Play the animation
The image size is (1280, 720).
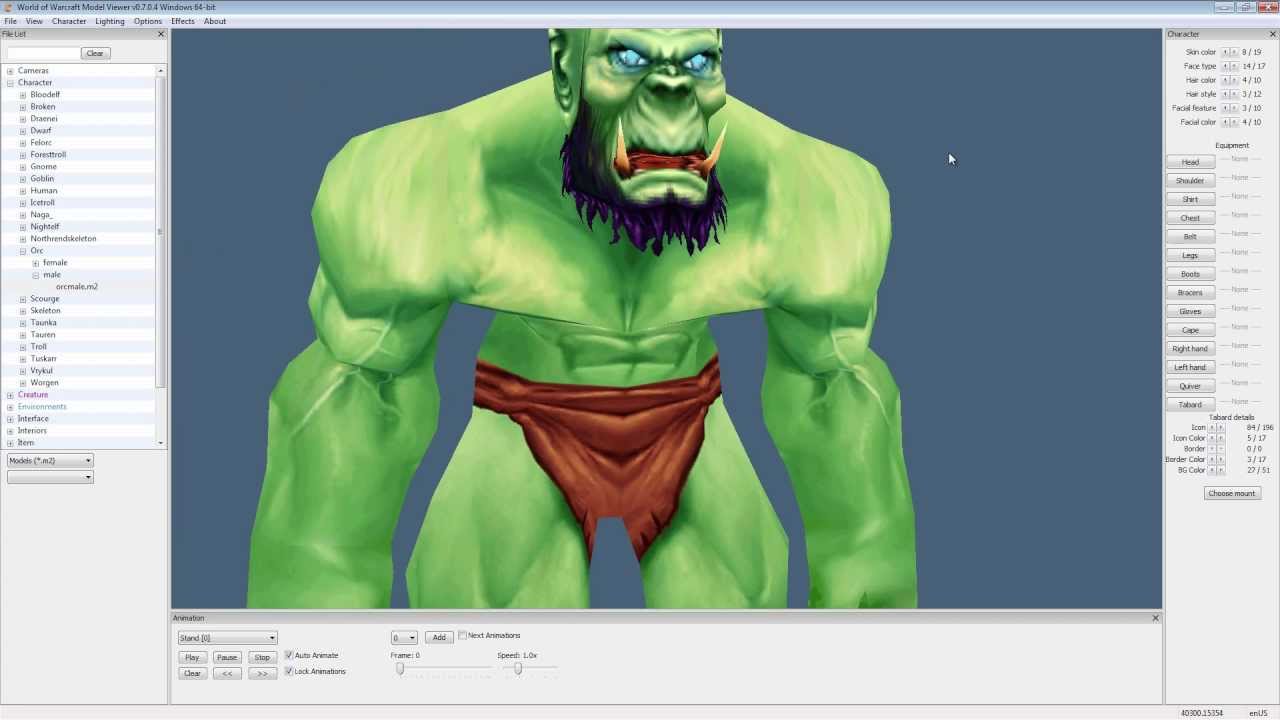[192, 657]
